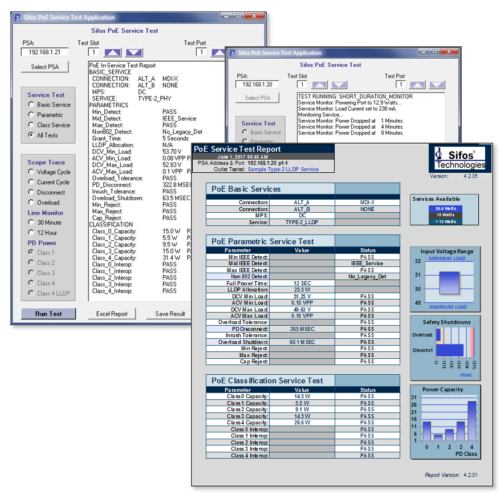Click the PSA address field showing 192.168.1.21
Viewport: 500px width, 494px height.
pos(45,52)
